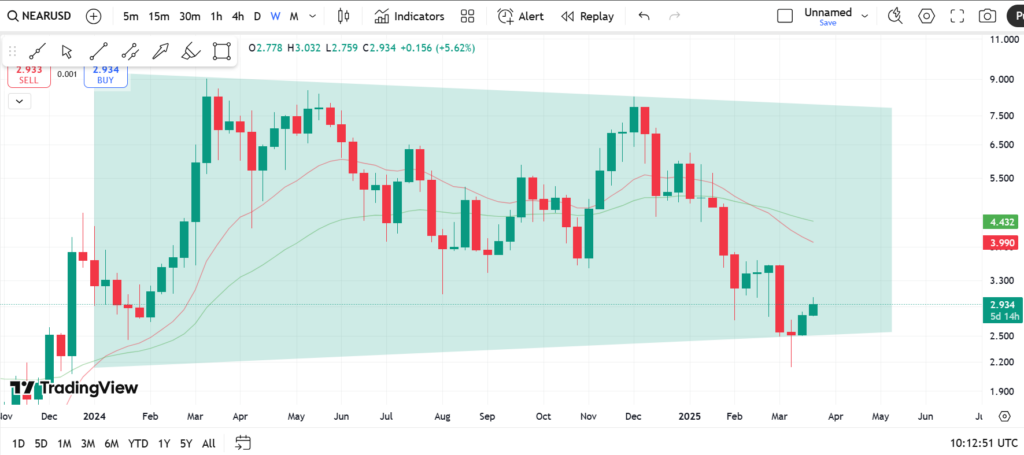Viewport: 1024px width, 455px height.
Task: Toggle the layout checkbox square next to Unnamed
Action: (785, 16)
